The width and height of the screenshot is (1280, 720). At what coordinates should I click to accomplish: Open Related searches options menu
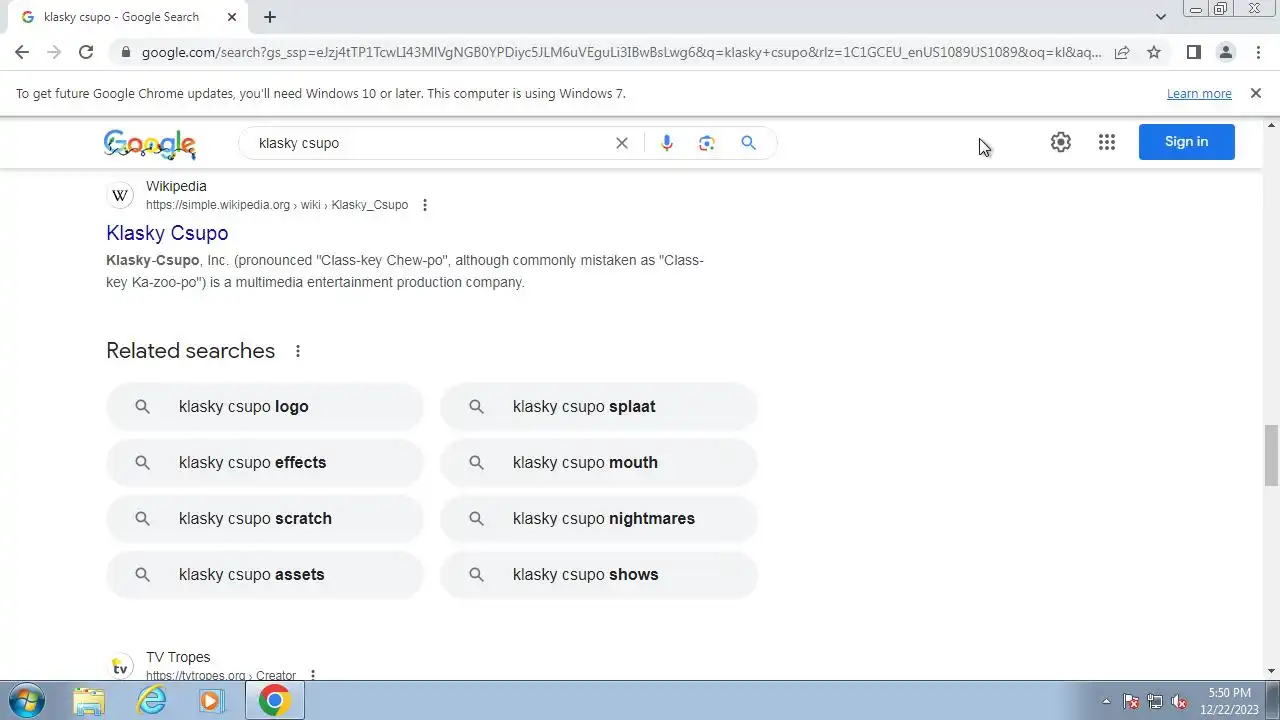pos(298,351)
